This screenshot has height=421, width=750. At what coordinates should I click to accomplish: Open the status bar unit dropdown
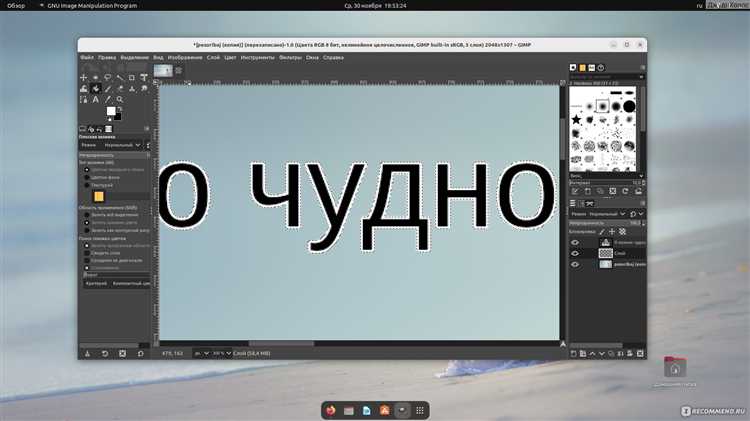(x=201, y=354)
